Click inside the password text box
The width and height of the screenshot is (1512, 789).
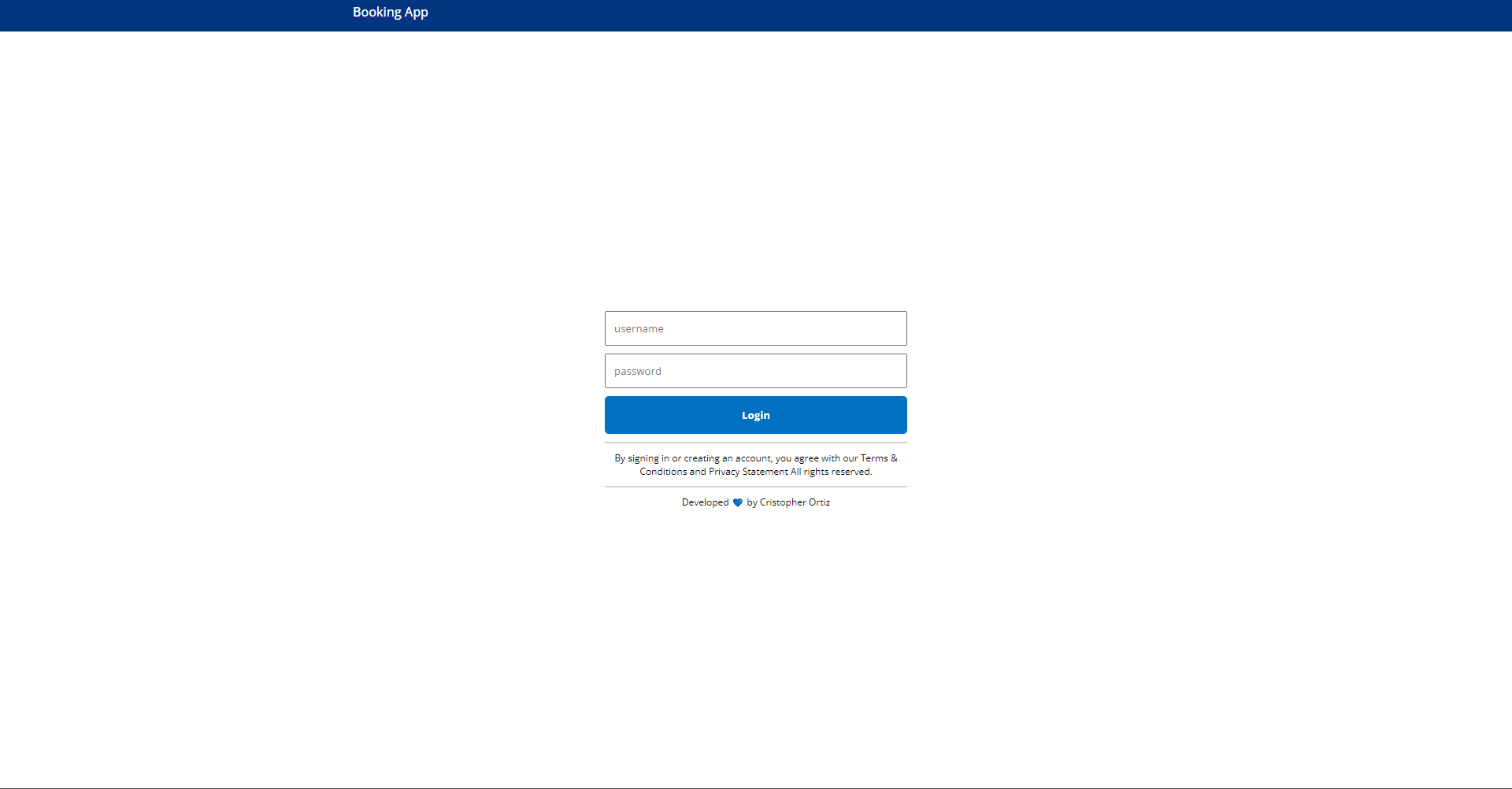point(755,371)
